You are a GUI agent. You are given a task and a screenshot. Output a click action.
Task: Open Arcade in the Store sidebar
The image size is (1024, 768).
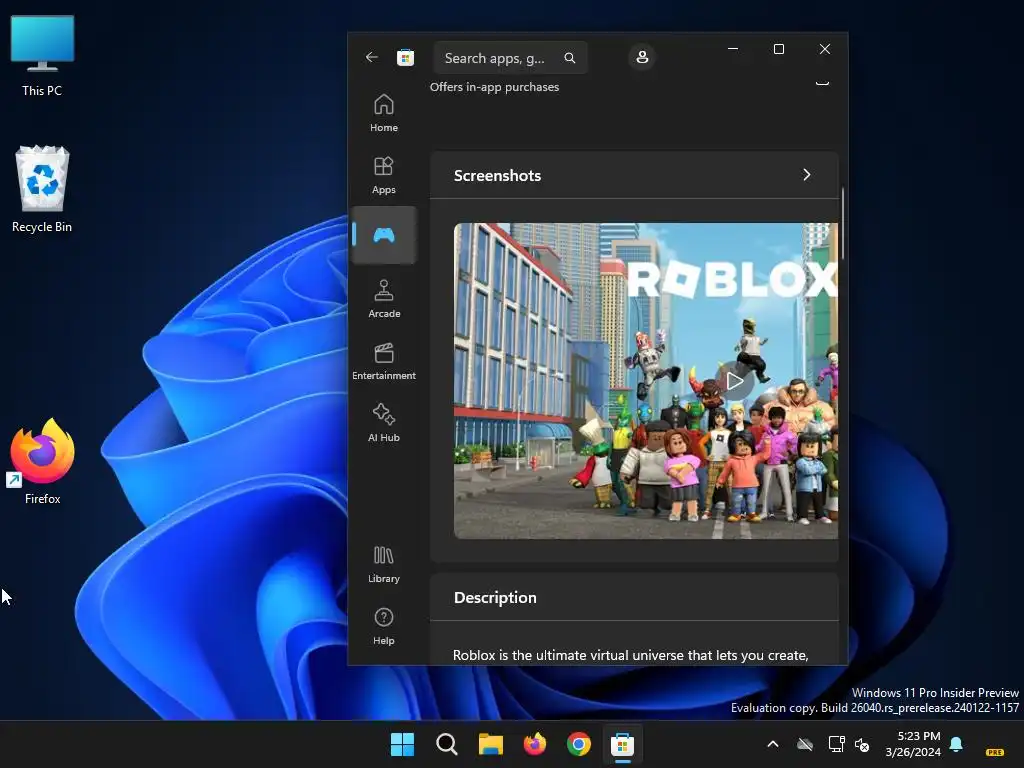coord(384,299)
